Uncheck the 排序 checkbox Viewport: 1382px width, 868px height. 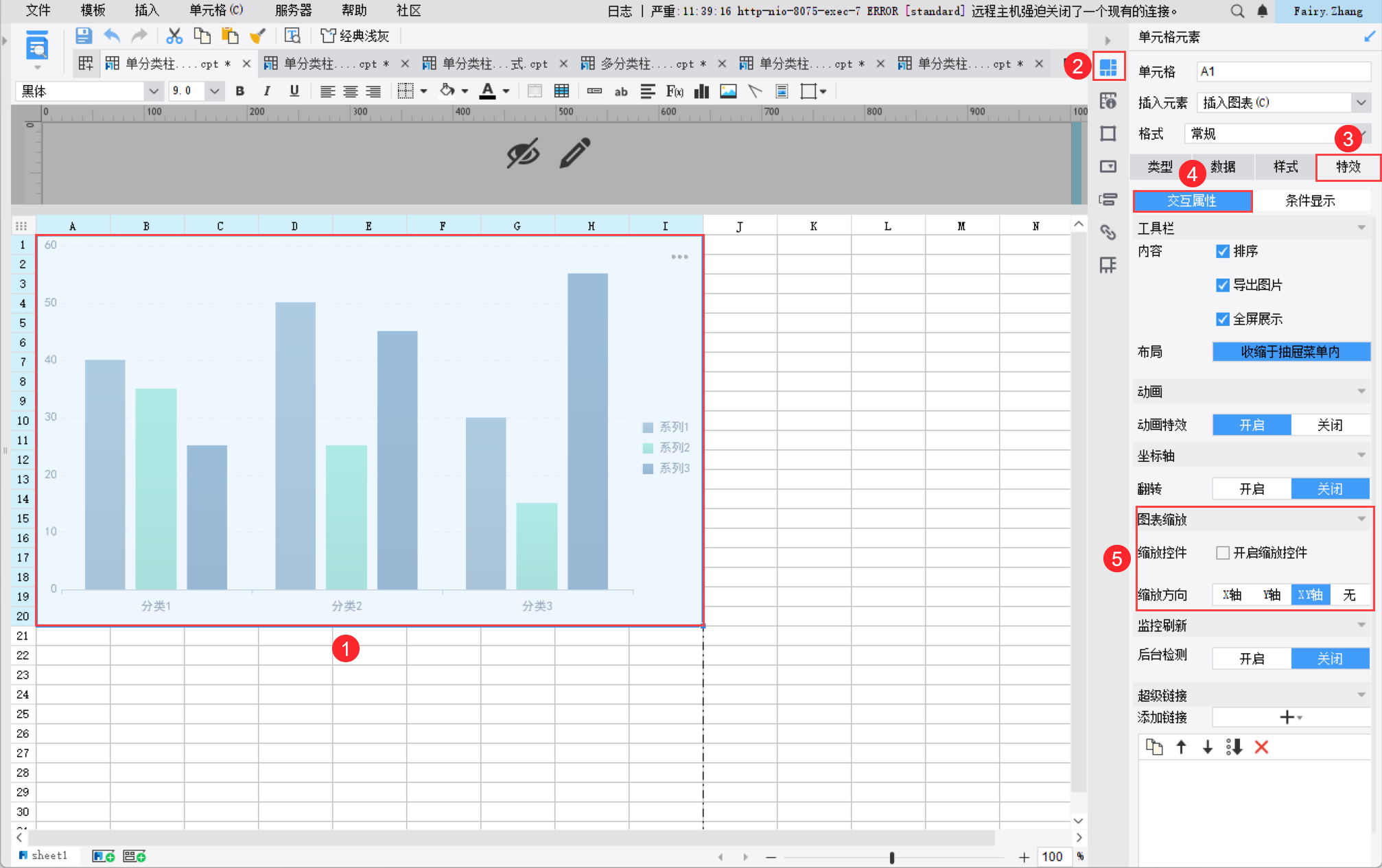(x=1222, y=251)
